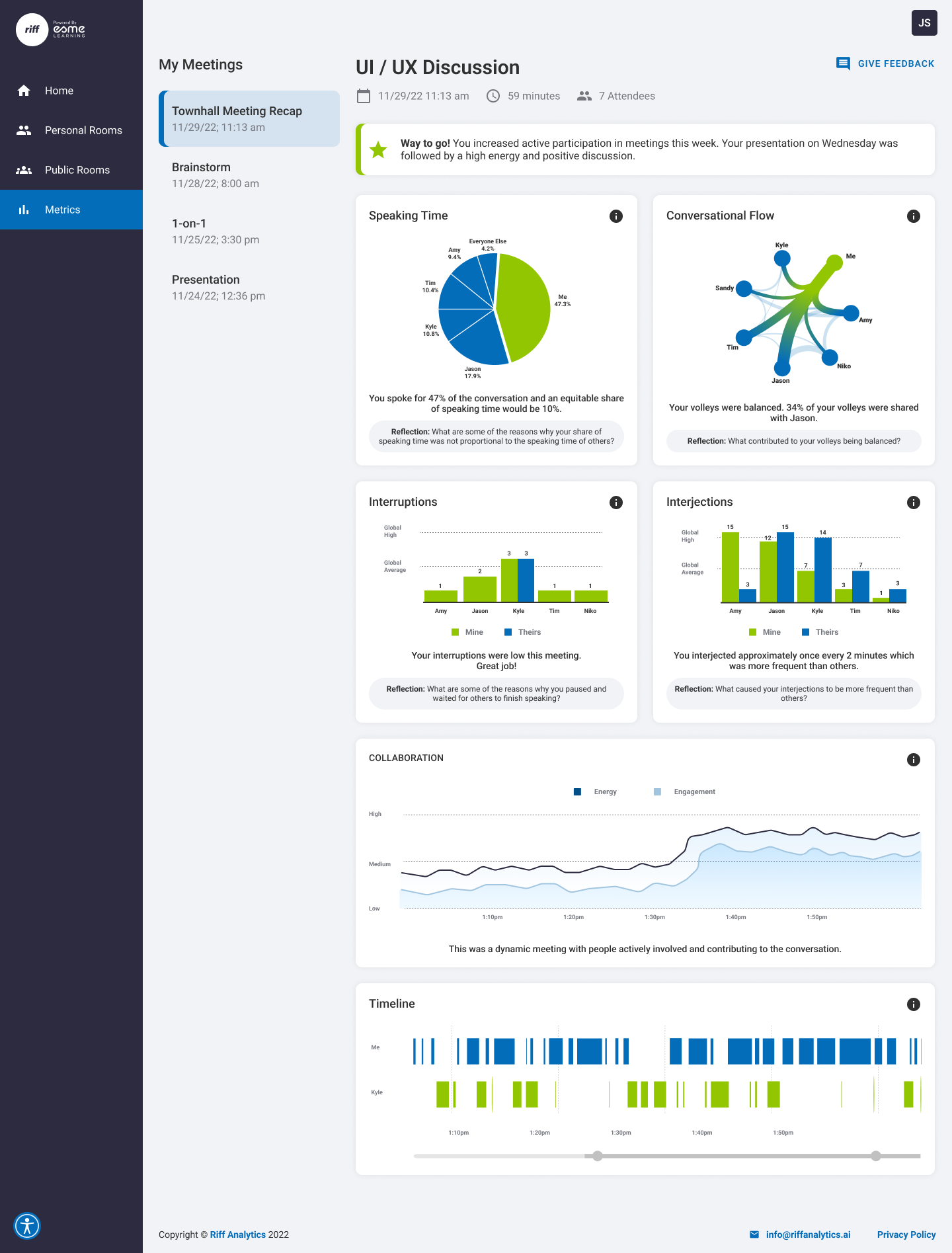Open the accessibility widget icon
The image size is (952, 1253).
pos(27,1226)
